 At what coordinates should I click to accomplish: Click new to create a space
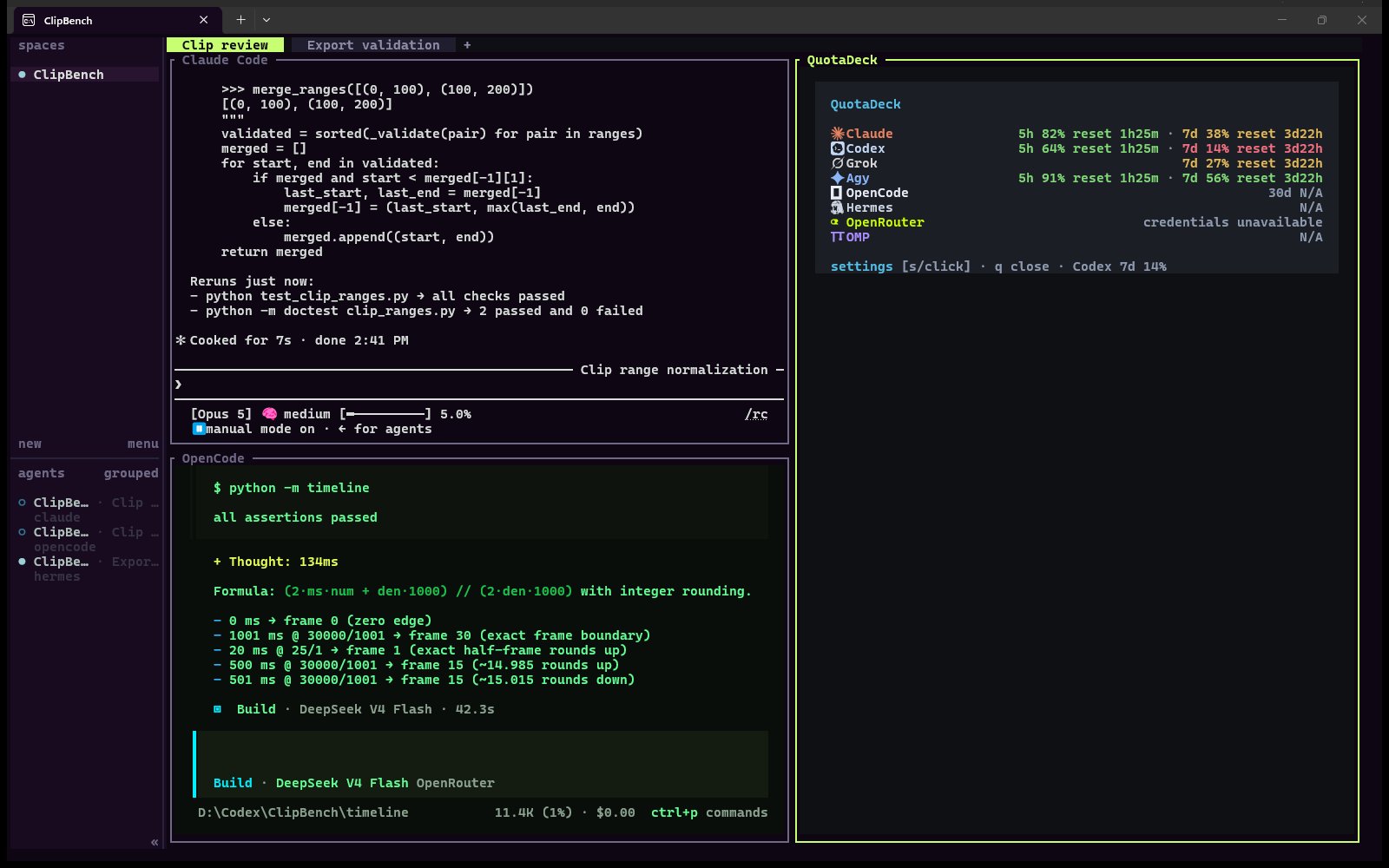[30, 444]
